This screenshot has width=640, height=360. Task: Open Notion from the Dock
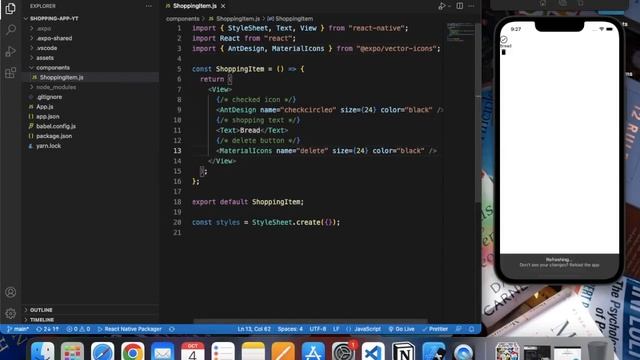(x=403, y=352)
